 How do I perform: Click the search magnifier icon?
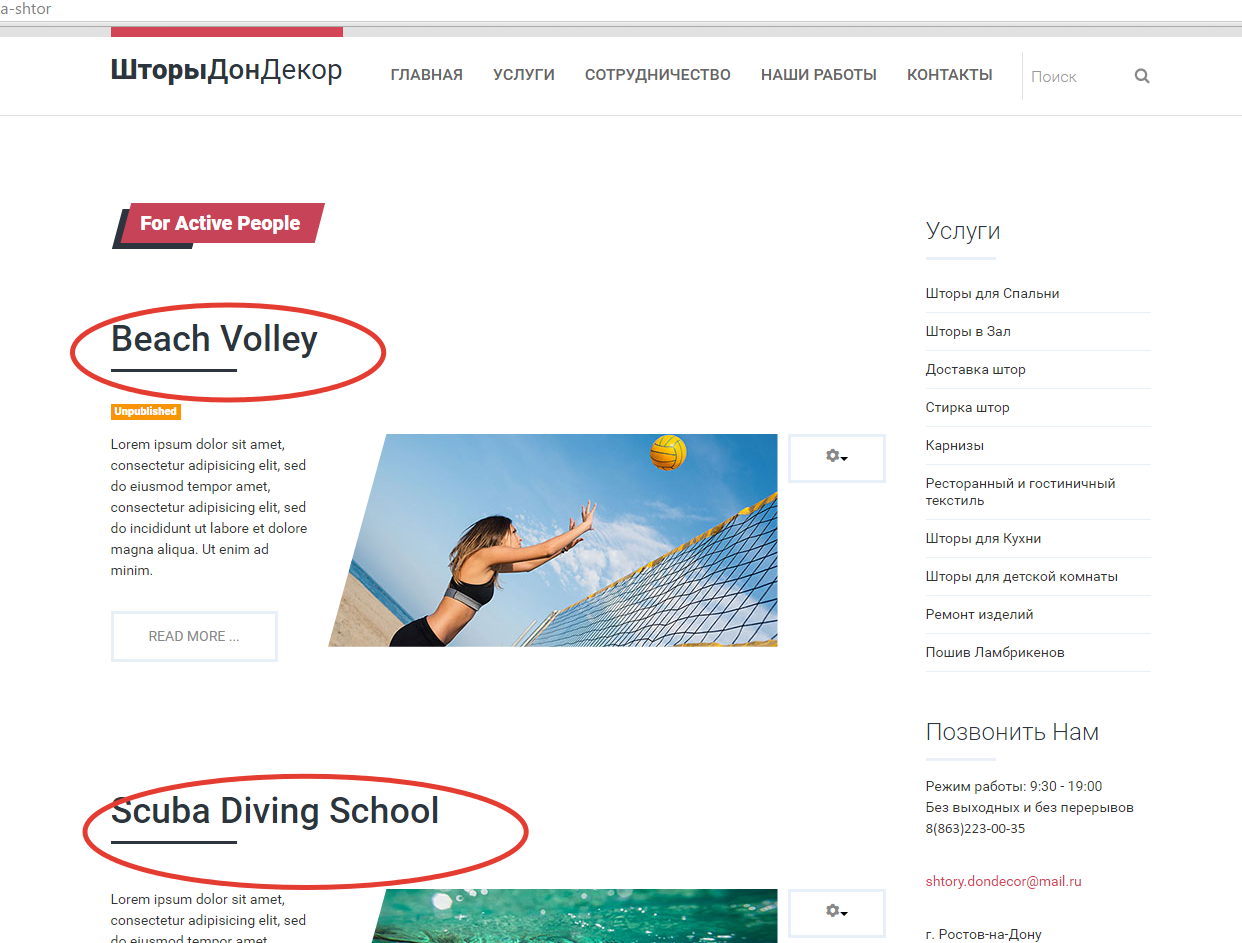1142,76
